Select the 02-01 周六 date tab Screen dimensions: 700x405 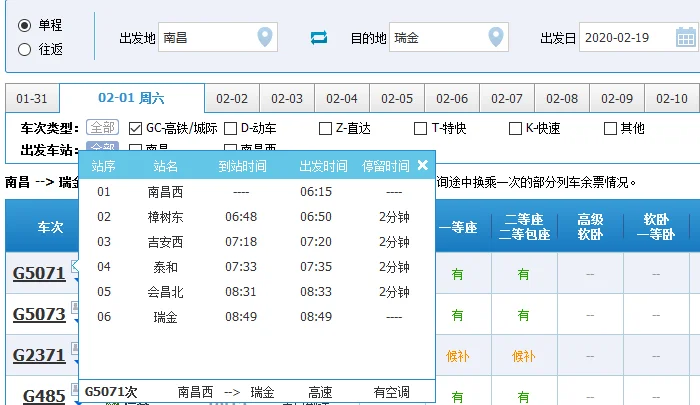coord(132,98)
